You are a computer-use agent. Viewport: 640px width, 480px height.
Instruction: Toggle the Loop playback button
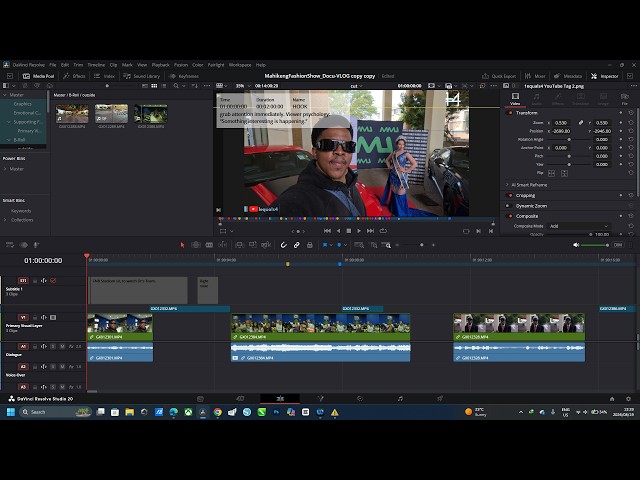(383, 231)
